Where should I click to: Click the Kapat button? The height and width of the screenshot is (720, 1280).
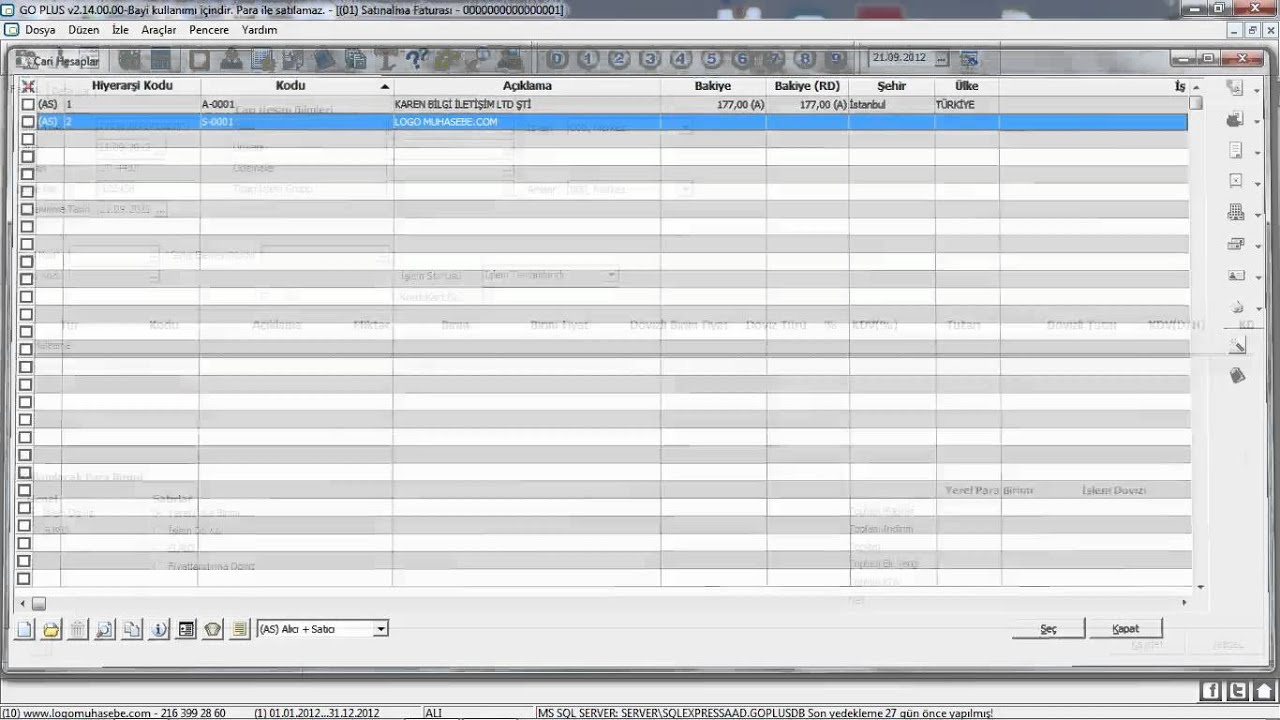pos(1126,629)
